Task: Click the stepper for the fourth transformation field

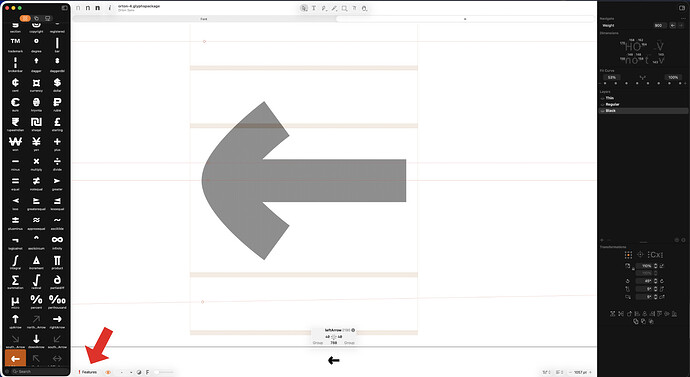Action: (656, 289)
